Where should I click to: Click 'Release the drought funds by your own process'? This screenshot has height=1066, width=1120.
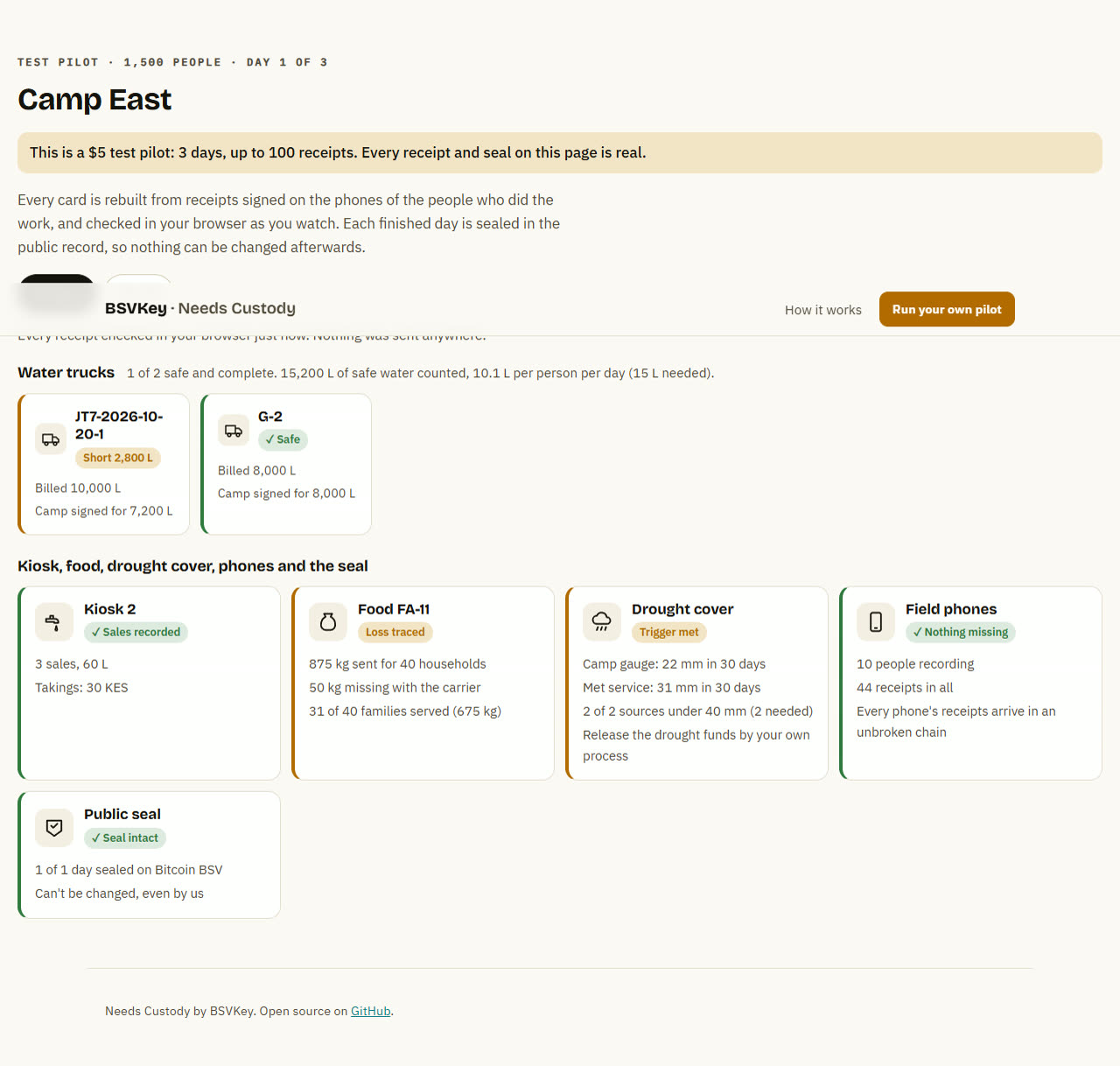coord(696,746)
